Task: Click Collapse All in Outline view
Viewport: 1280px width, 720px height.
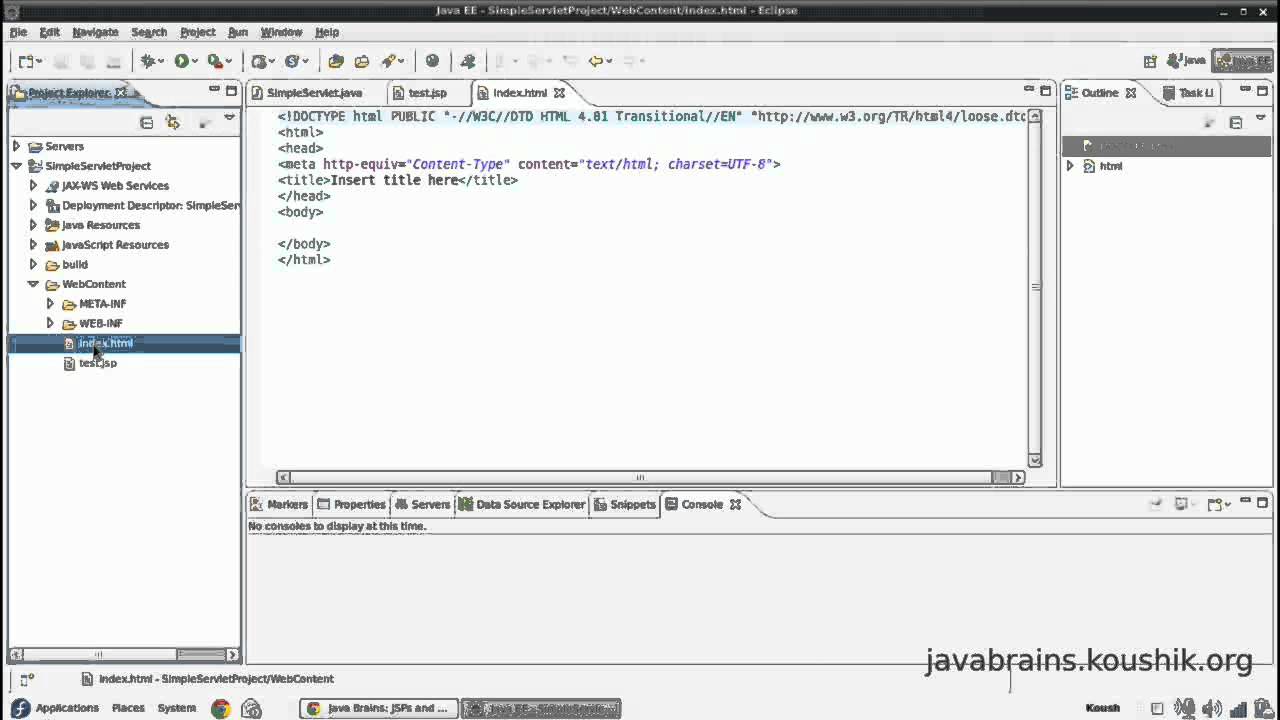Action: 1236,122
